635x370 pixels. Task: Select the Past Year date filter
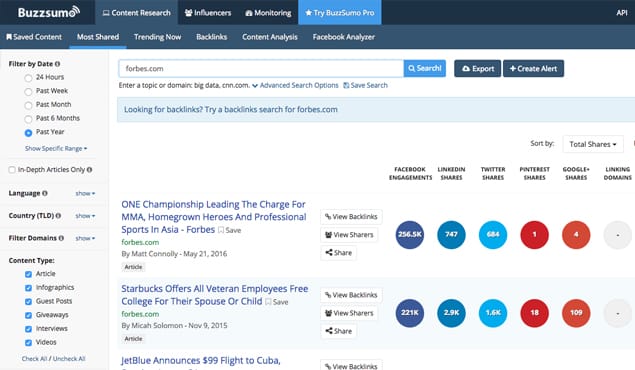[x=28, y=133]
